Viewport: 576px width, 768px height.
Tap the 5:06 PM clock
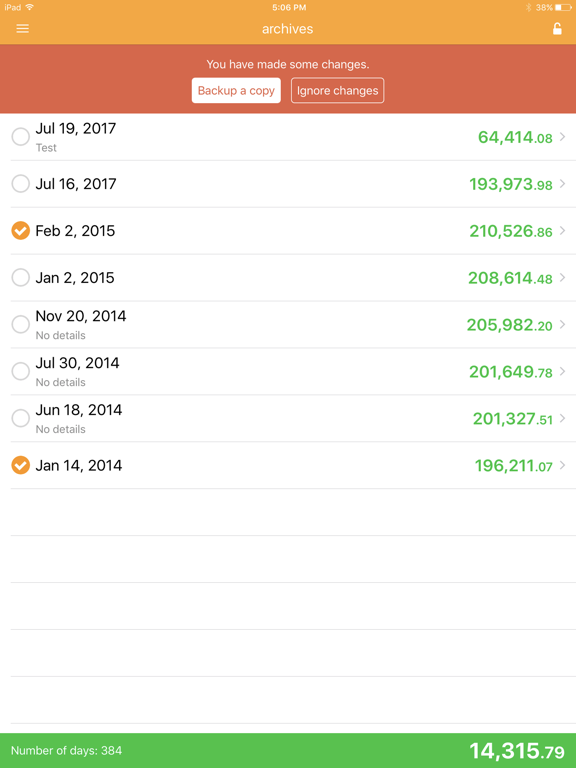(289, 7)
